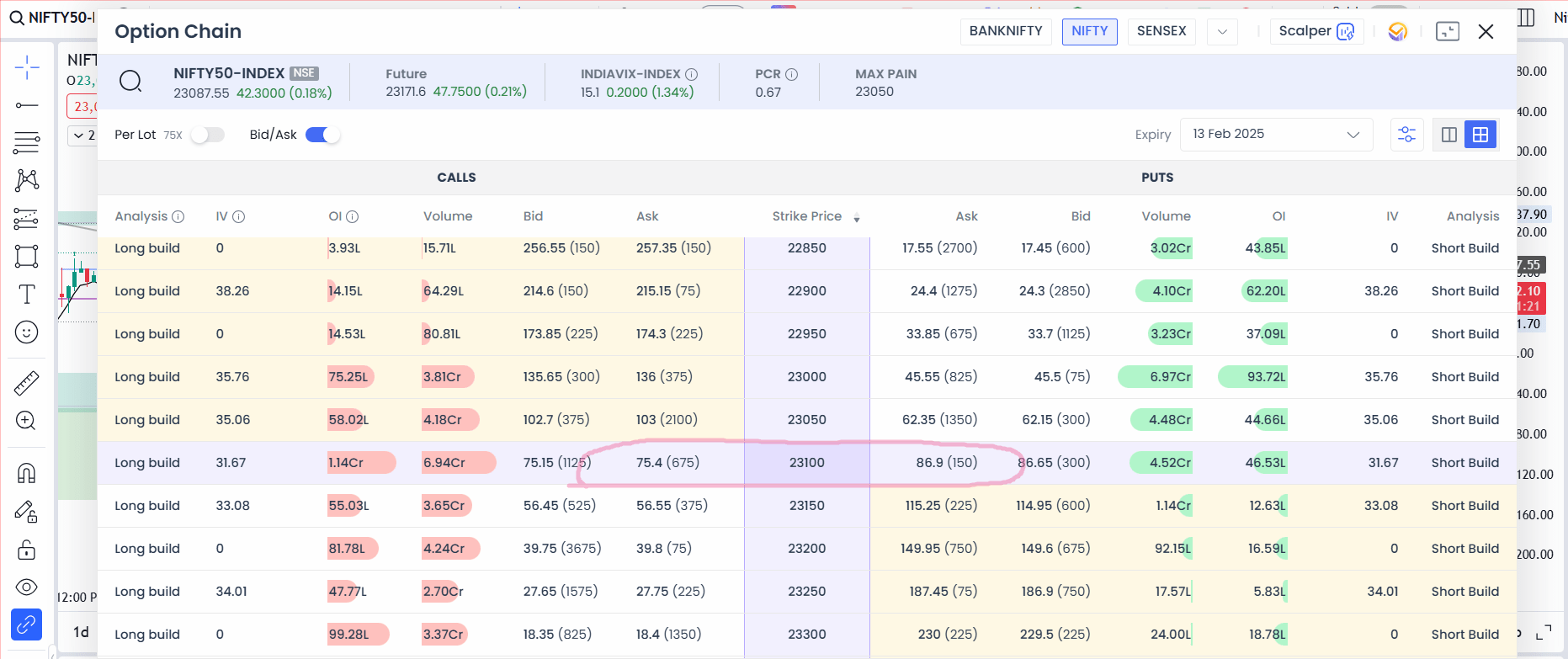
Task: Click put bid 24.3 (2850)
Action: pyautogui.click(x=1055, y=291)
